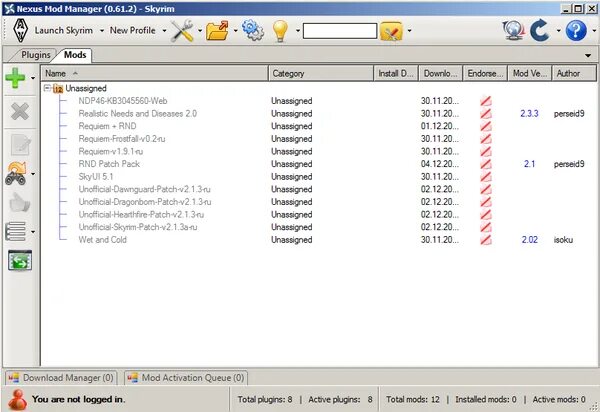Click version 2.3.3 of Realistic Needs

click(x=529, y=114)
